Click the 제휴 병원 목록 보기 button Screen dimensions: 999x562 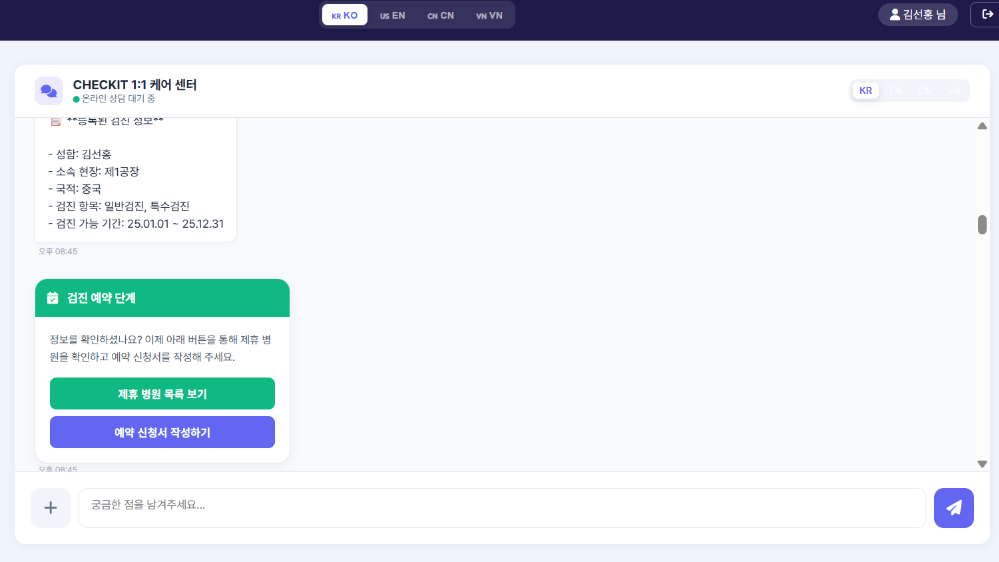click(162, 394)
